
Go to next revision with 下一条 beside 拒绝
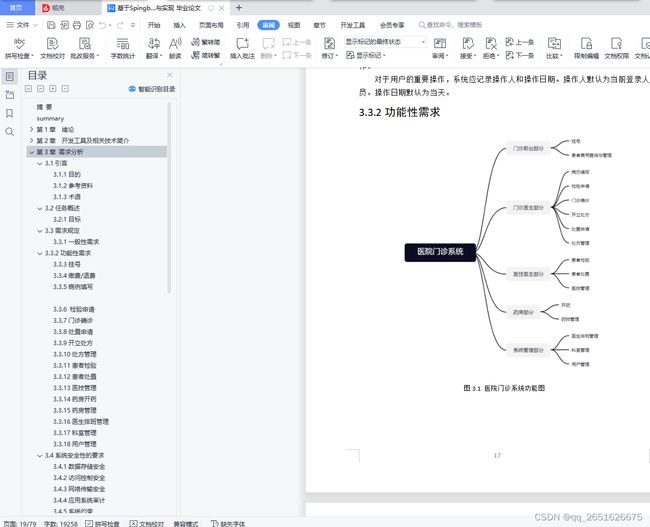(x=520, y=55)
